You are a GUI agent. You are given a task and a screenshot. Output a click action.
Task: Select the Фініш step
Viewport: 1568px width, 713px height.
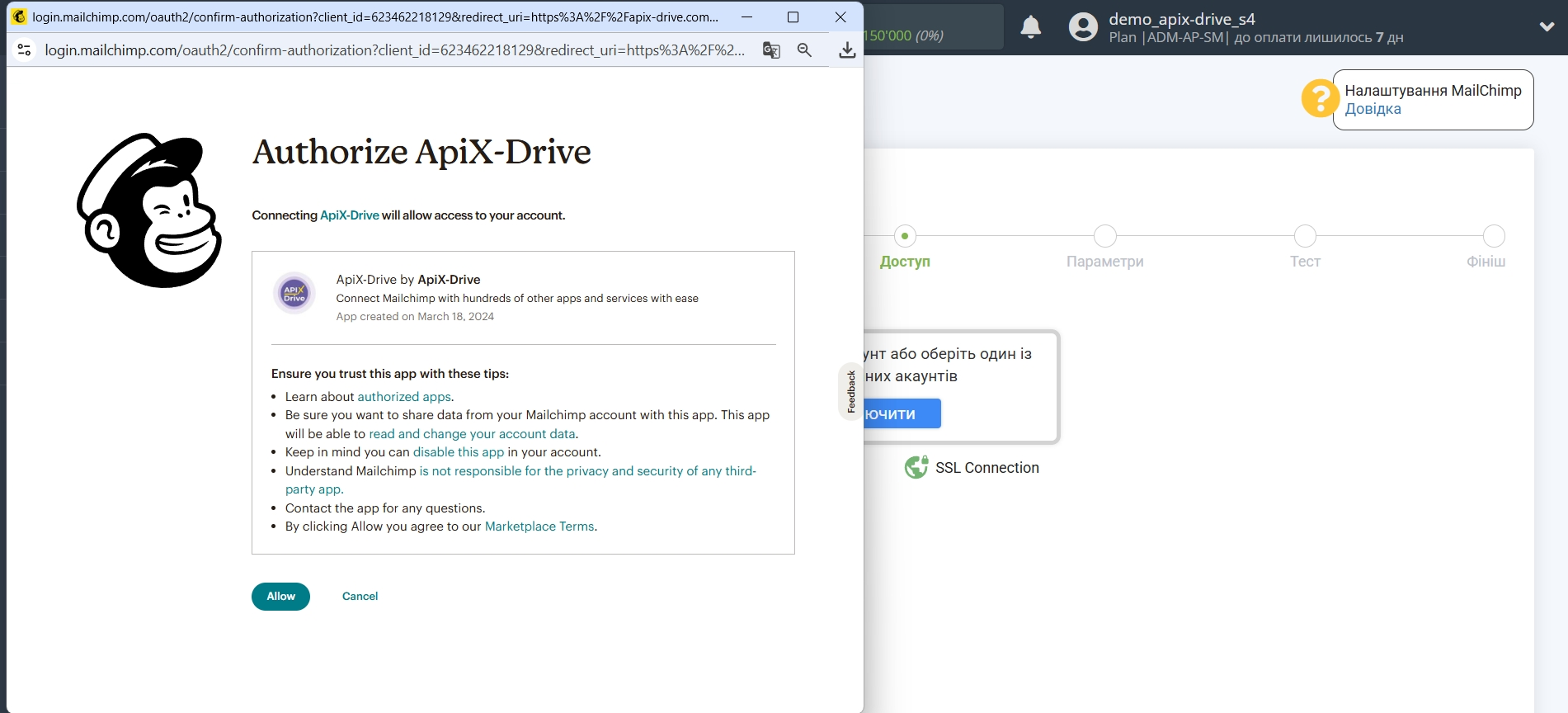coord(1486,262)
